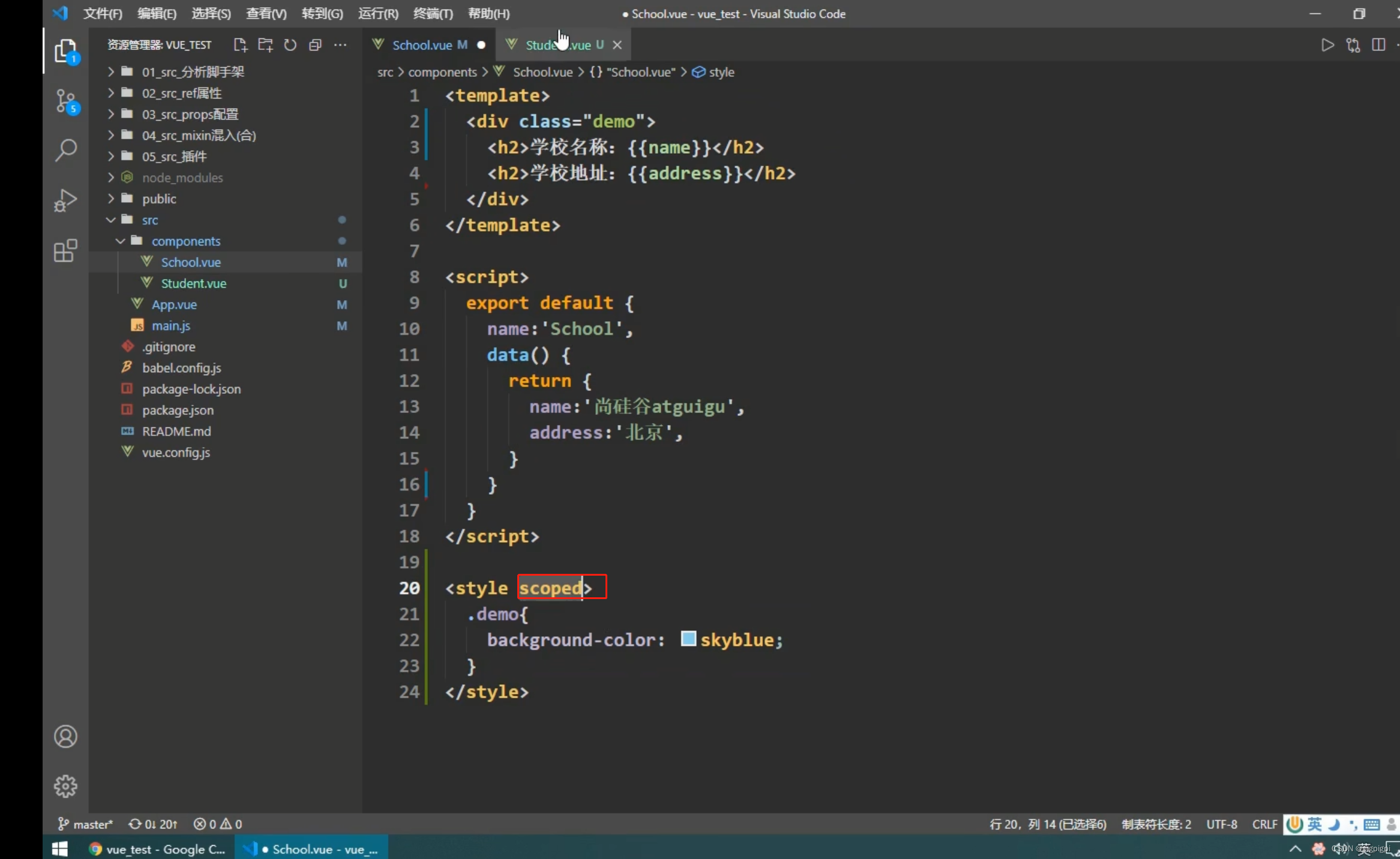Screen dimensions: 1400x859
Task: Split the editor to the right
Action: tap(1378, 45)
